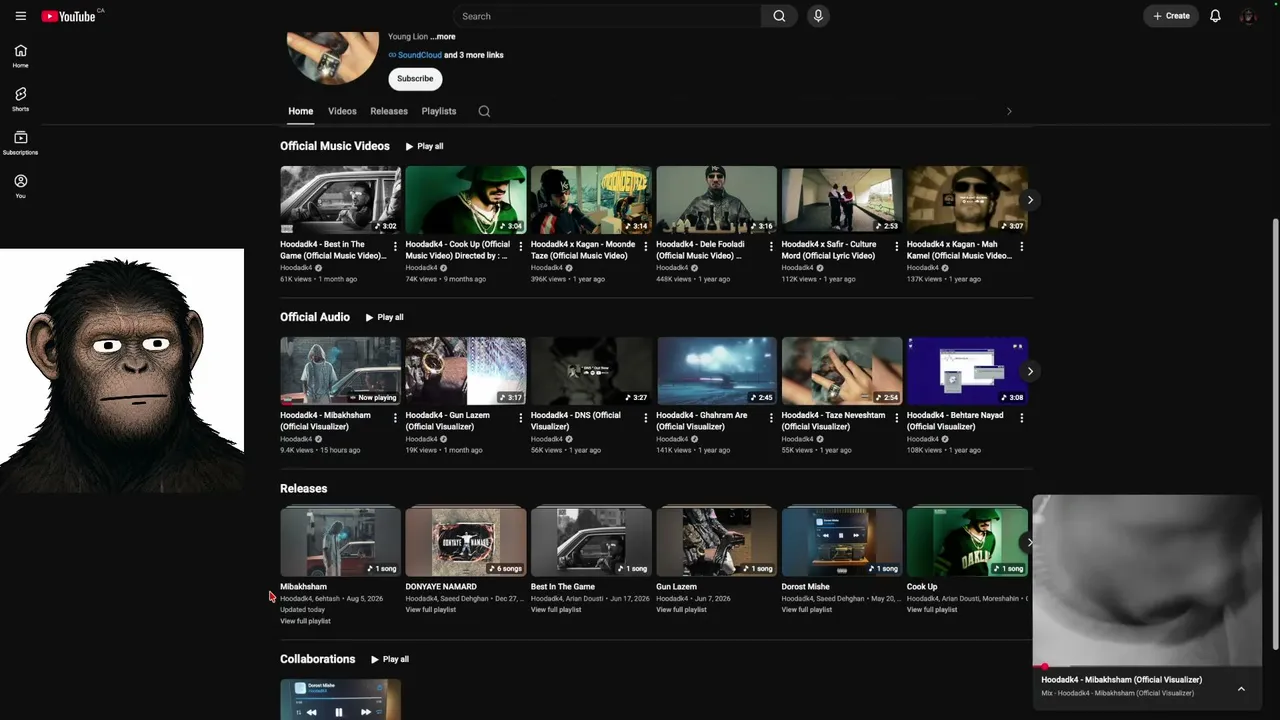The image size is (1280, 720).
Task: Activate voice search microphone
Action: pyautogui.click(x=818, y=16)
